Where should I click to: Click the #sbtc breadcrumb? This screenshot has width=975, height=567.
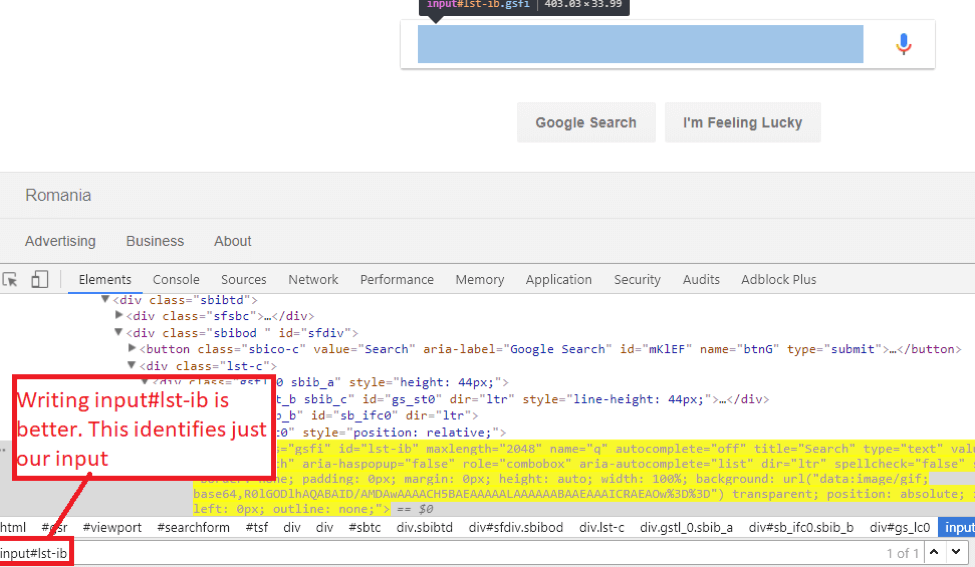[x=364, y=528]
